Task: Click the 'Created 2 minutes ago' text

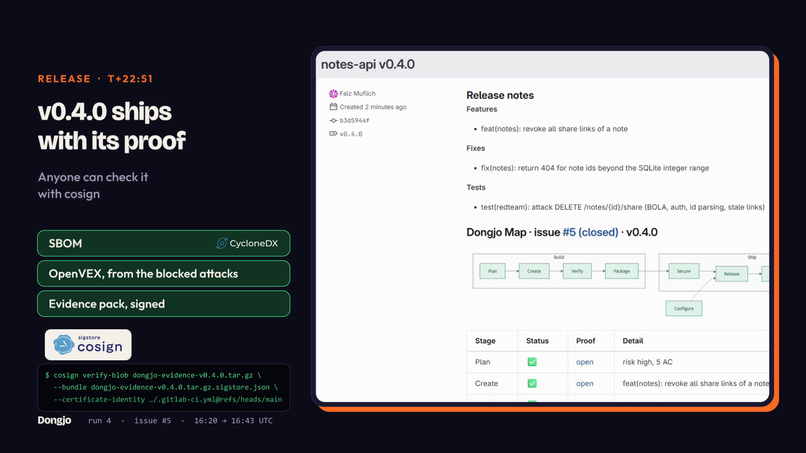Action: (373, 107)
